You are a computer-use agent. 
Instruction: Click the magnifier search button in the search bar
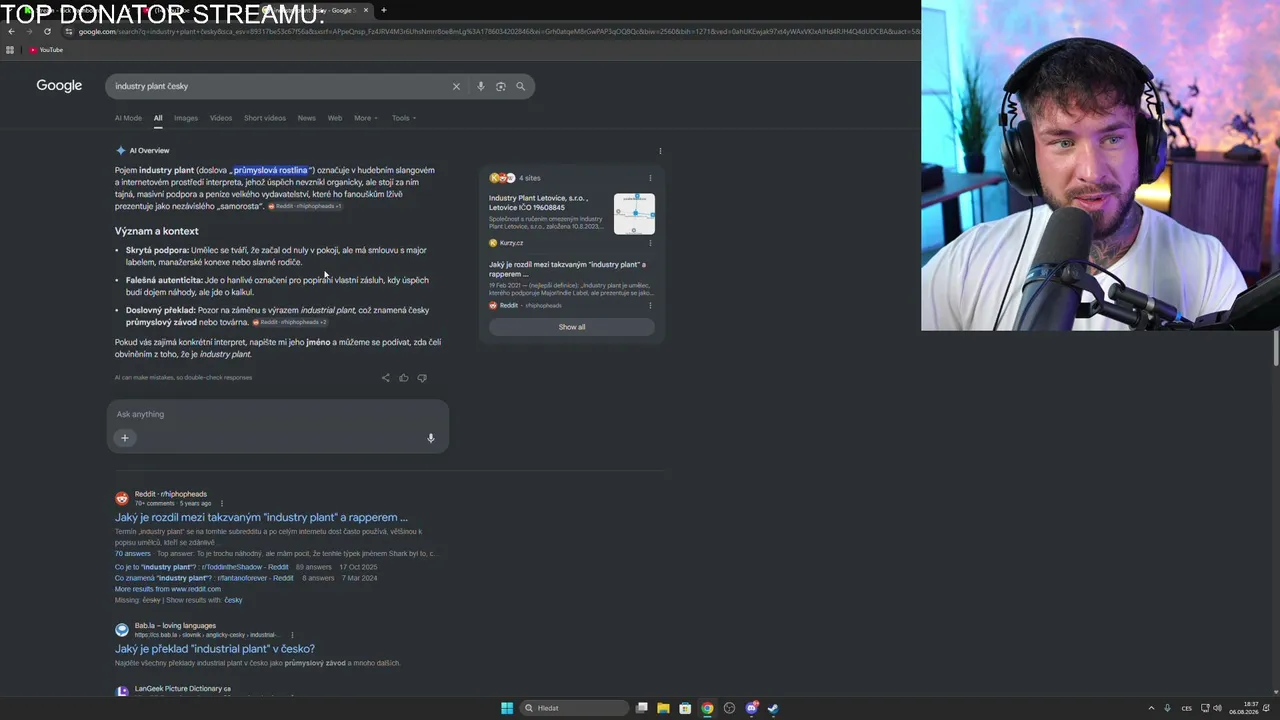click(520, 86)
